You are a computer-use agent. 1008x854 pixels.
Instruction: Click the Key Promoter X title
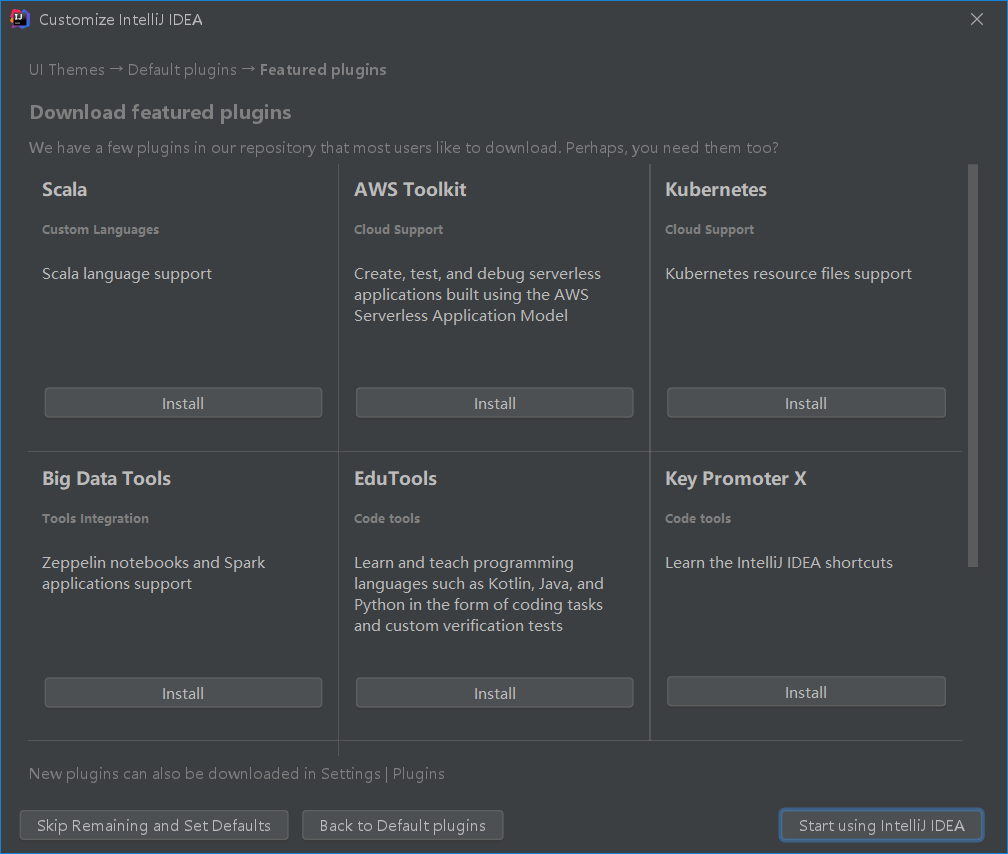[735, 478]
